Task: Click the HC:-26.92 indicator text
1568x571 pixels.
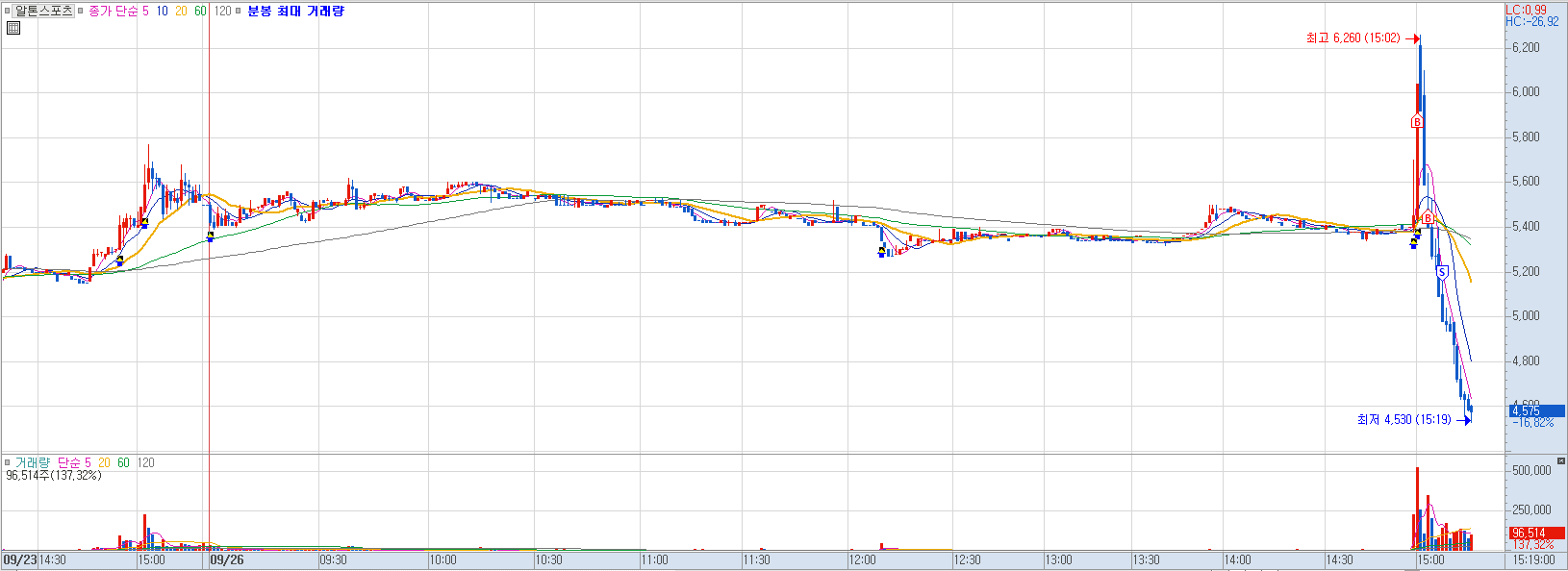Action: (1531, 21)
